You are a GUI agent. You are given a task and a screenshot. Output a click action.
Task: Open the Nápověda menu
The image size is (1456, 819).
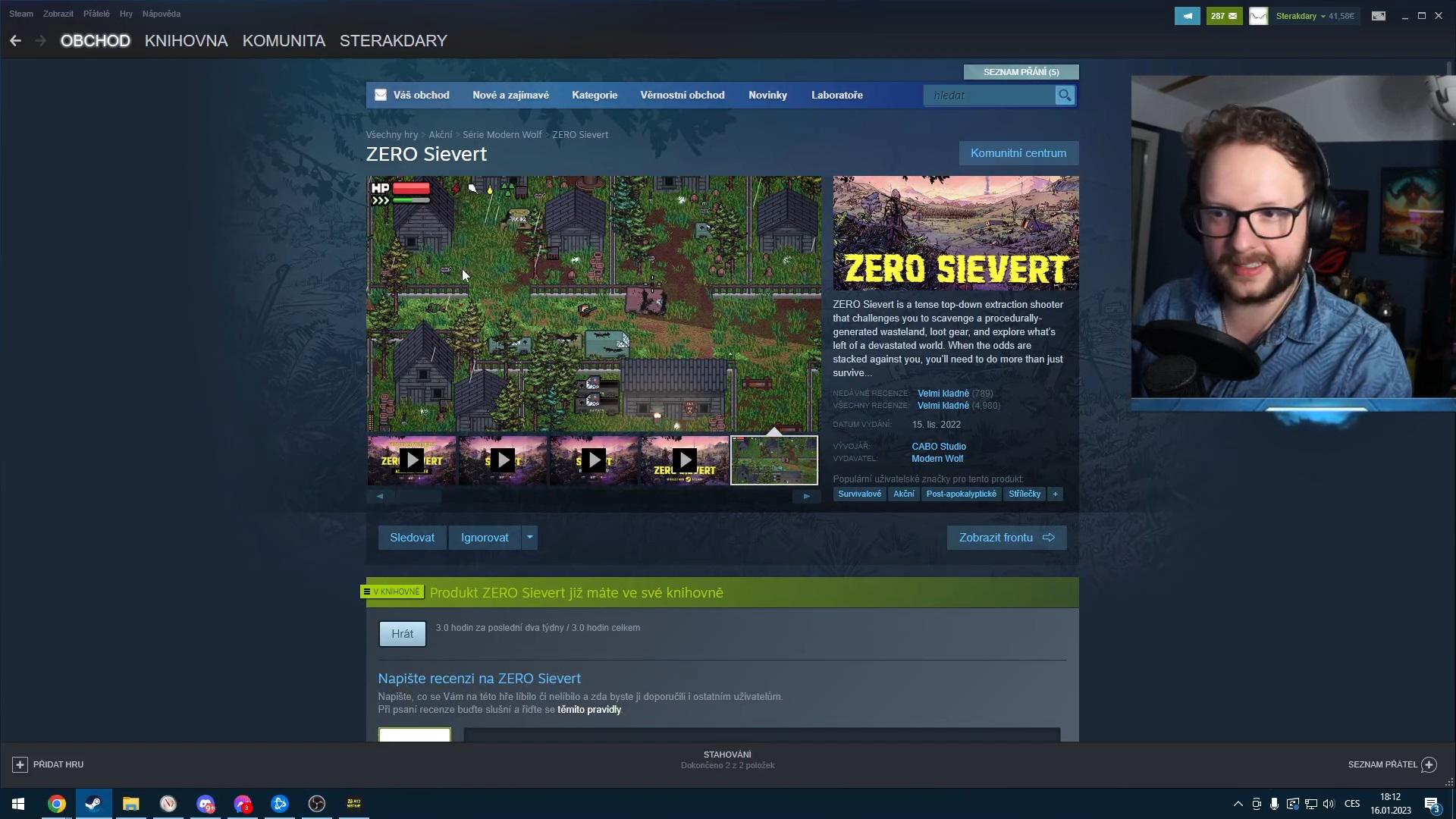(x=161, y=14)
